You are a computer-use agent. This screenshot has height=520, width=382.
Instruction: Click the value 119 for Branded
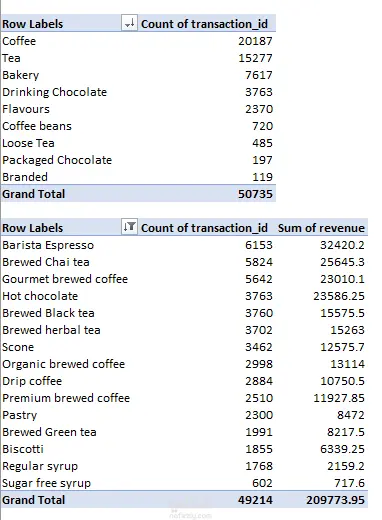263,177
